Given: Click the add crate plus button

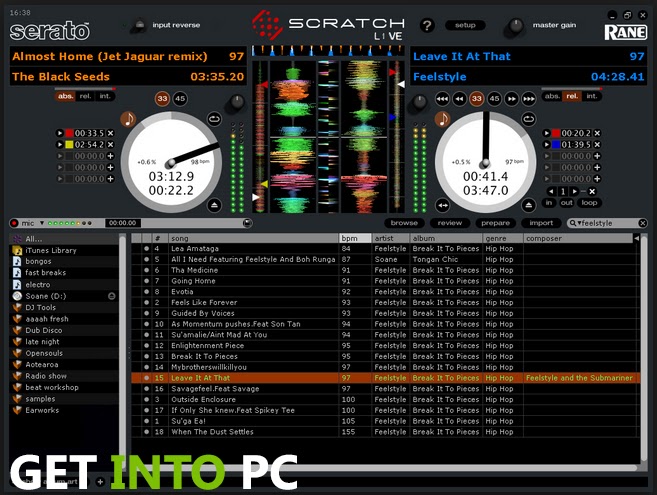Looking at the screenshot, I should [x=100, y=482].
